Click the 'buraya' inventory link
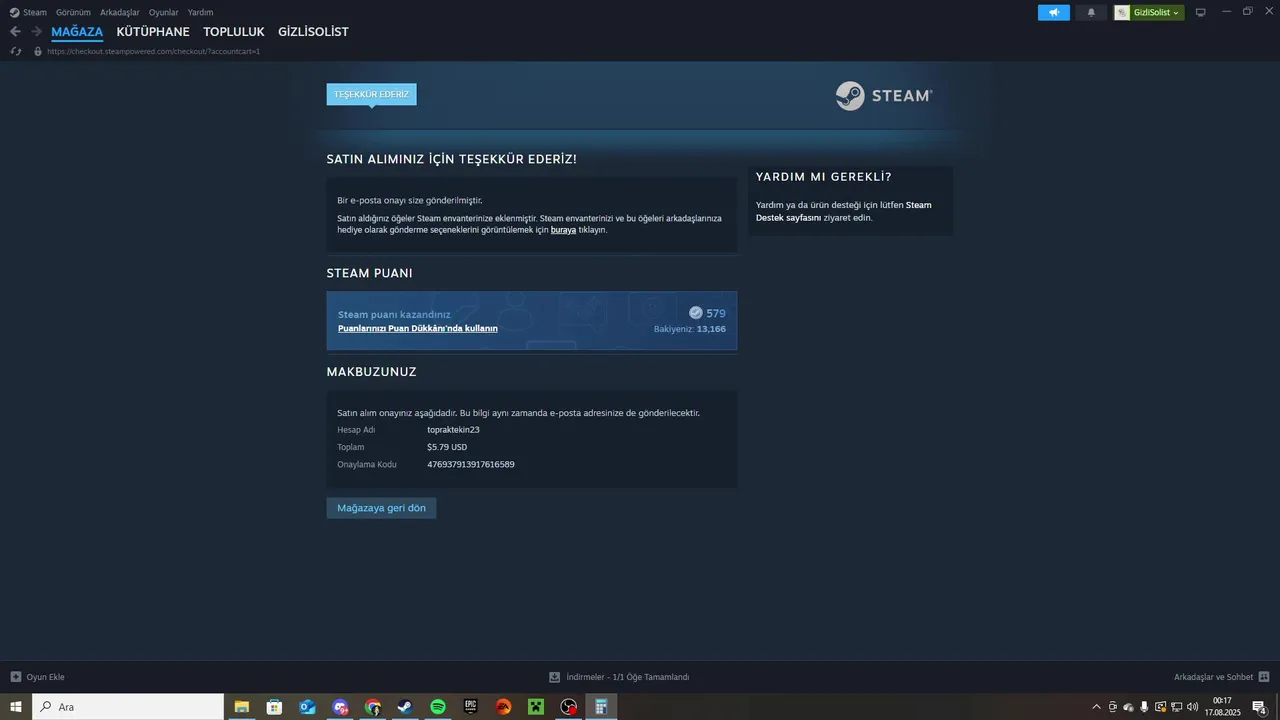The width and height of the screenshot is (1280, 720). [x=563, y=230]
